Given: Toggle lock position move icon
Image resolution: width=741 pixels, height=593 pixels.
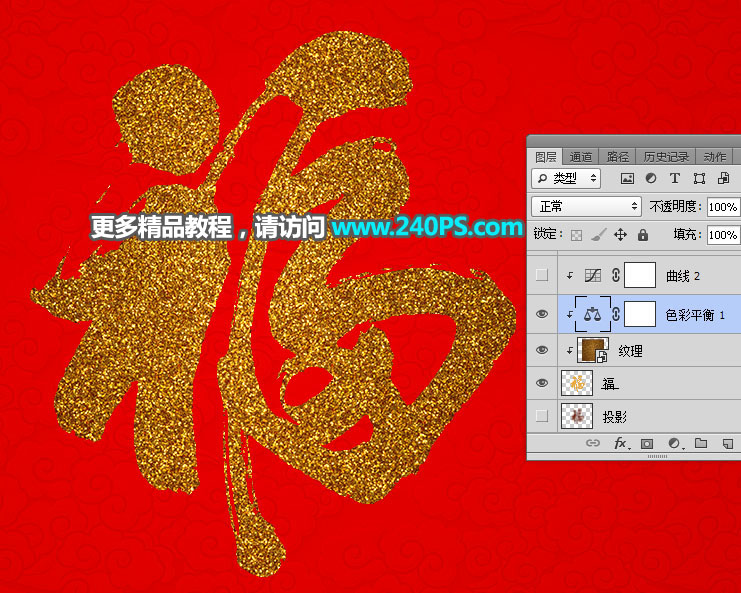Looking at the screenshot, I should [620, 235].
